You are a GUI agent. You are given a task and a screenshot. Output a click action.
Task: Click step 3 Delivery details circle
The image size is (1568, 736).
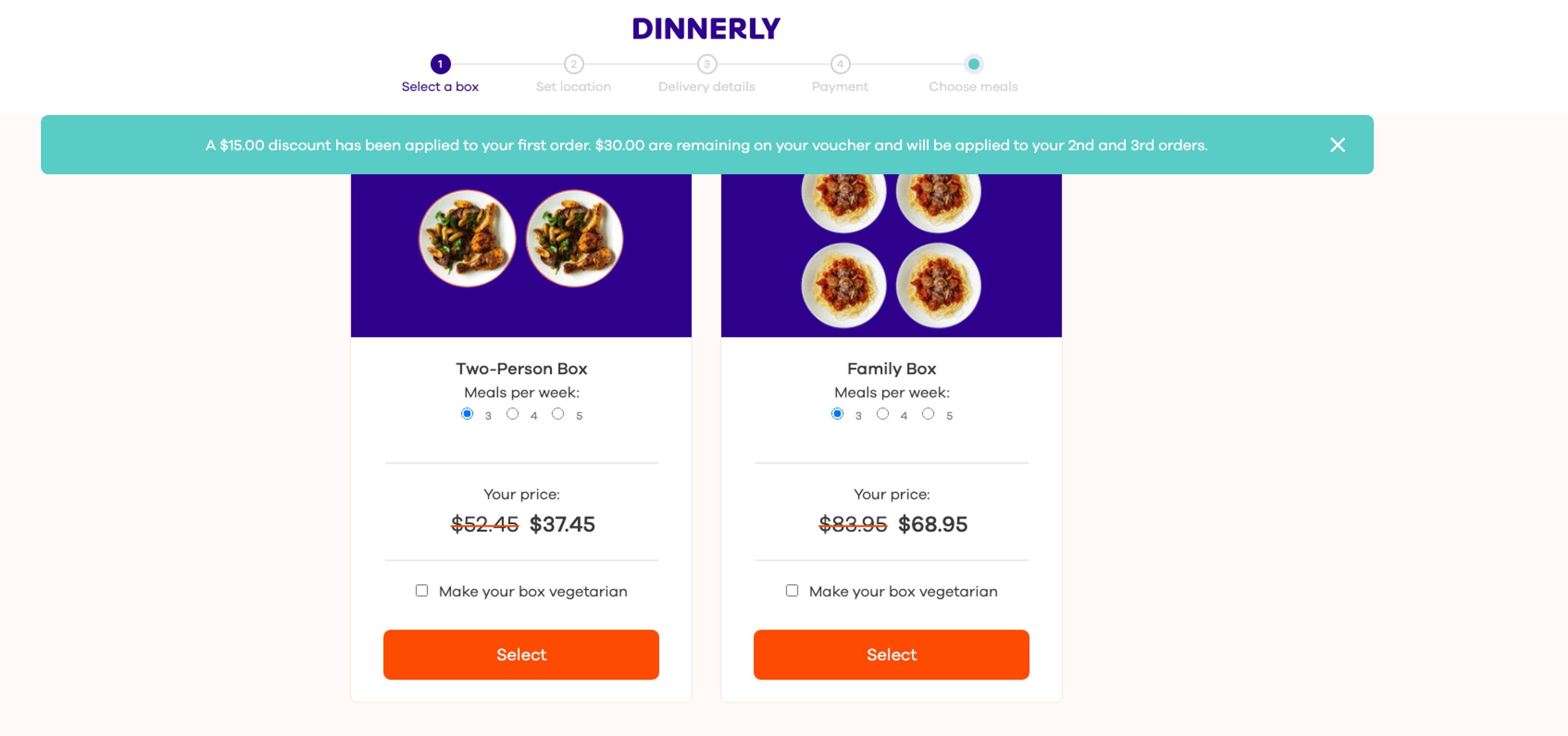(x=707, y=64)
